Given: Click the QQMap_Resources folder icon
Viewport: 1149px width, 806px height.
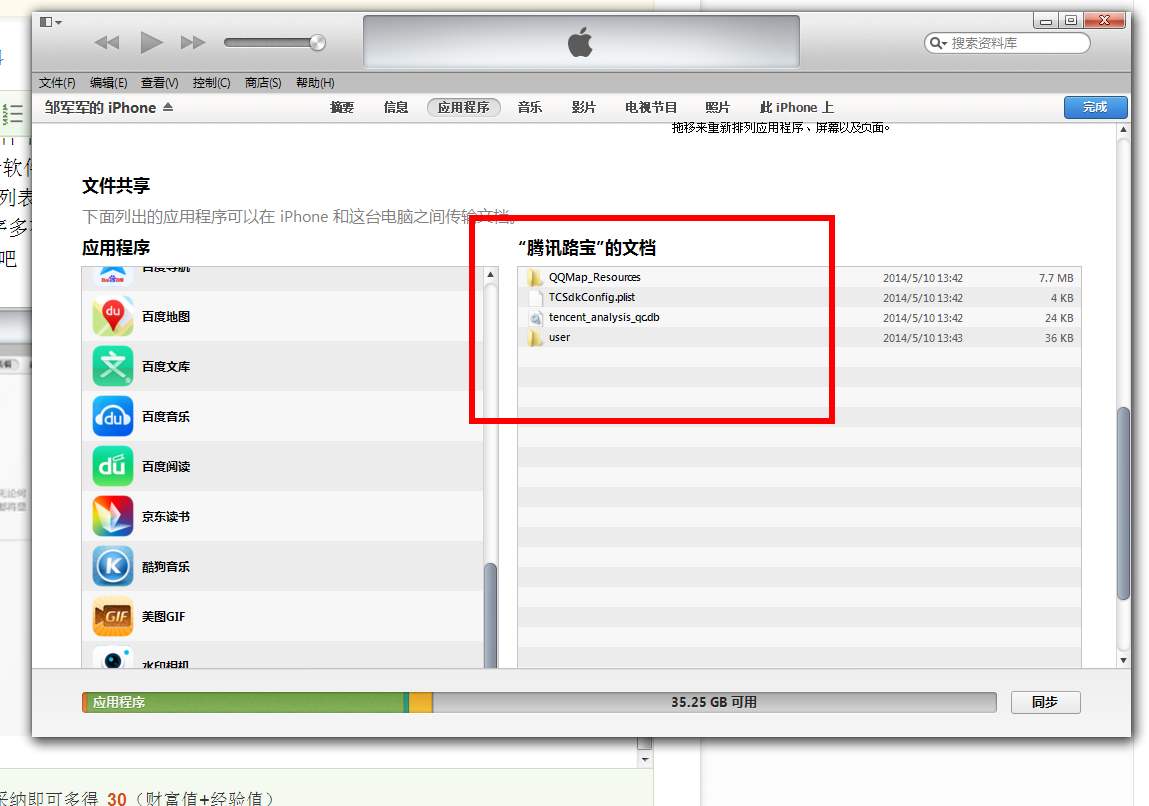Looking at the screenshot, I should click(535, 277).
